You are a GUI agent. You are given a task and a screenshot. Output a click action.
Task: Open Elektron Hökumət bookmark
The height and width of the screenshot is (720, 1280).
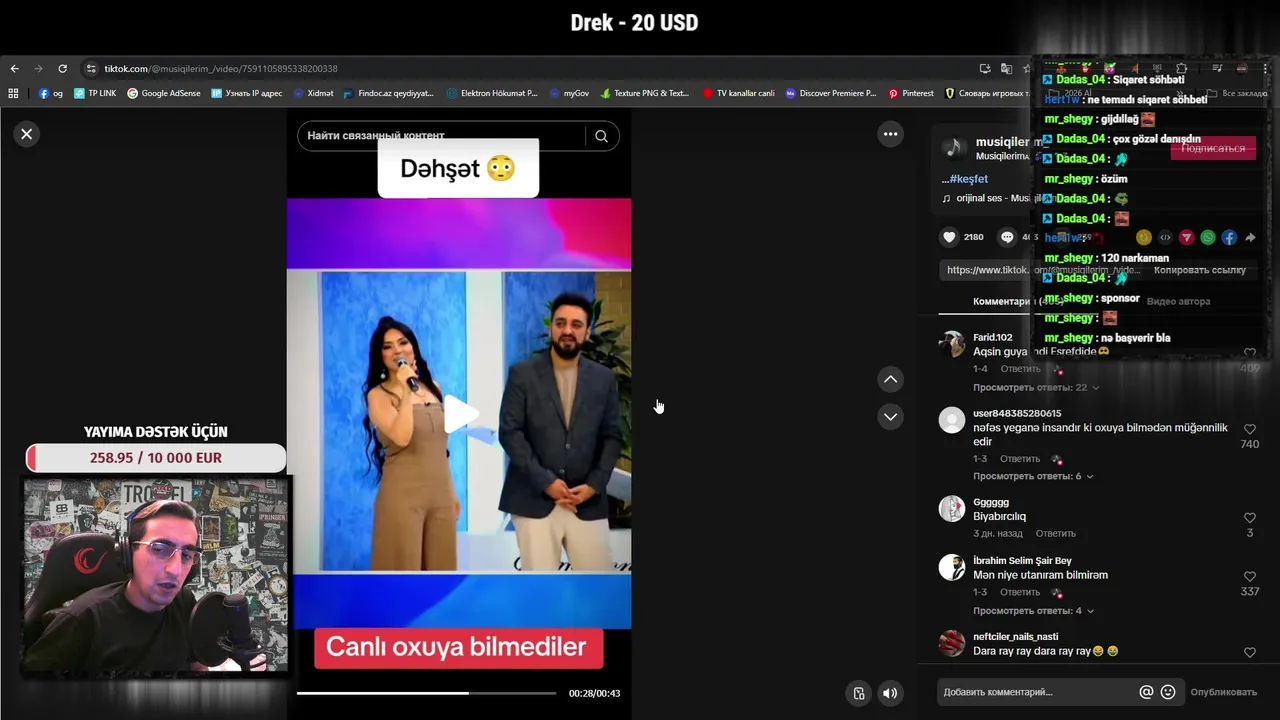492,93
